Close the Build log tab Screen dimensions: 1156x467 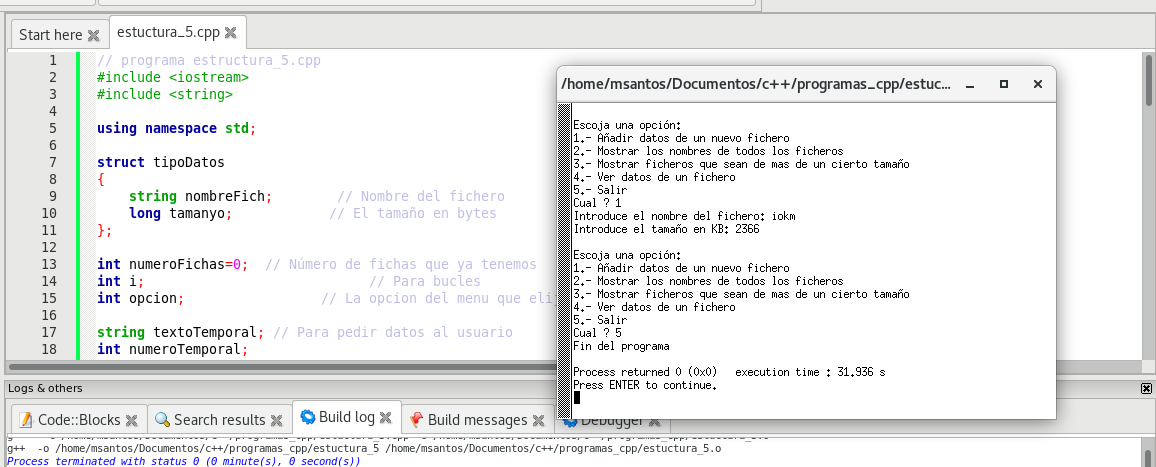pyautogui.click(x=387, y=417)
